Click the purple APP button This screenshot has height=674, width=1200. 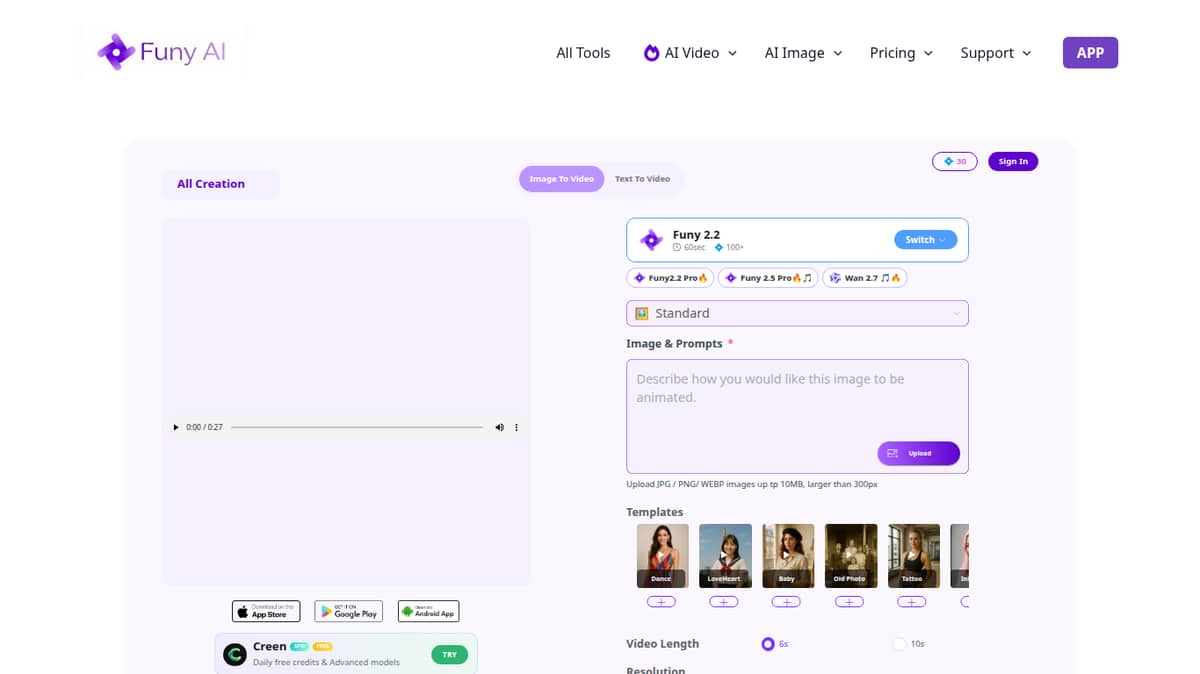click(x=1090, y=53)
